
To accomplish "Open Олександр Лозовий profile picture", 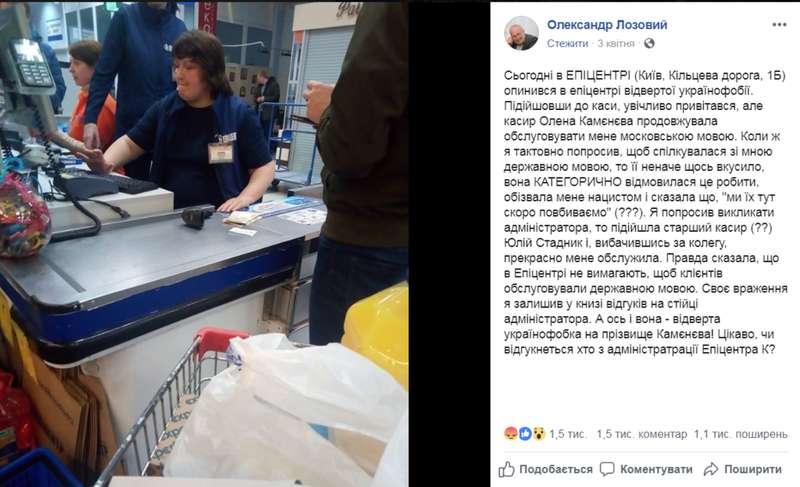I will click(521, 33).
